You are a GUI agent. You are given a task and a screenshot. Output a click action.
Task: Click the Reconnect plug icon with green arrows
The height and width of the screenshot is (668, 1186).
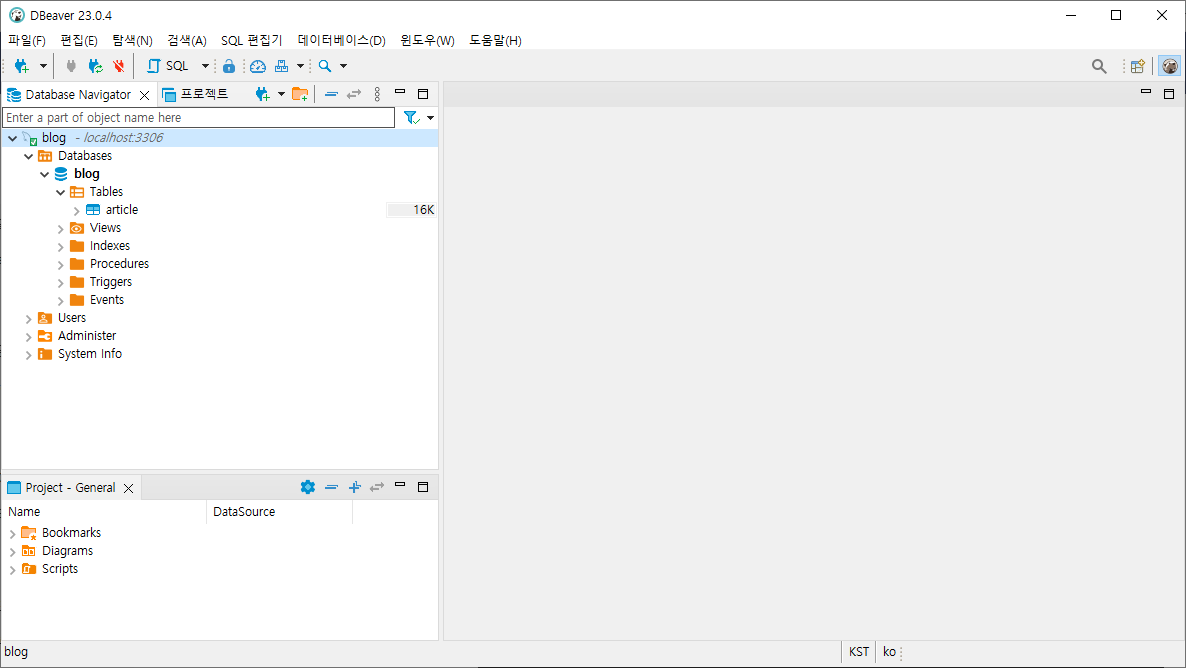pyautogui.click(x=95, y=67)
